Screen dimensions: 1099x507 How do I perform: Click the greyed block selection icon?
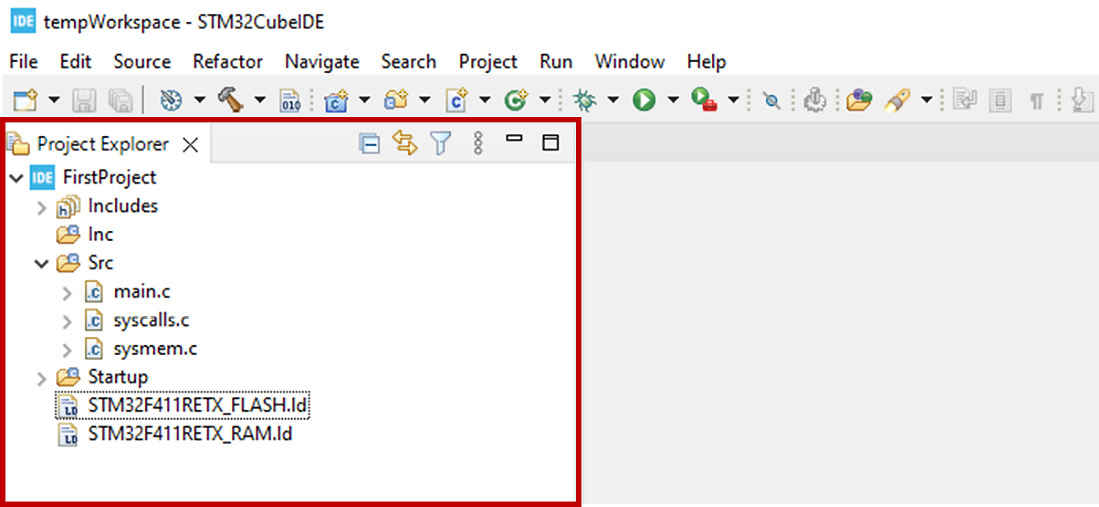pyautogui.click(x=1000, y=100)
